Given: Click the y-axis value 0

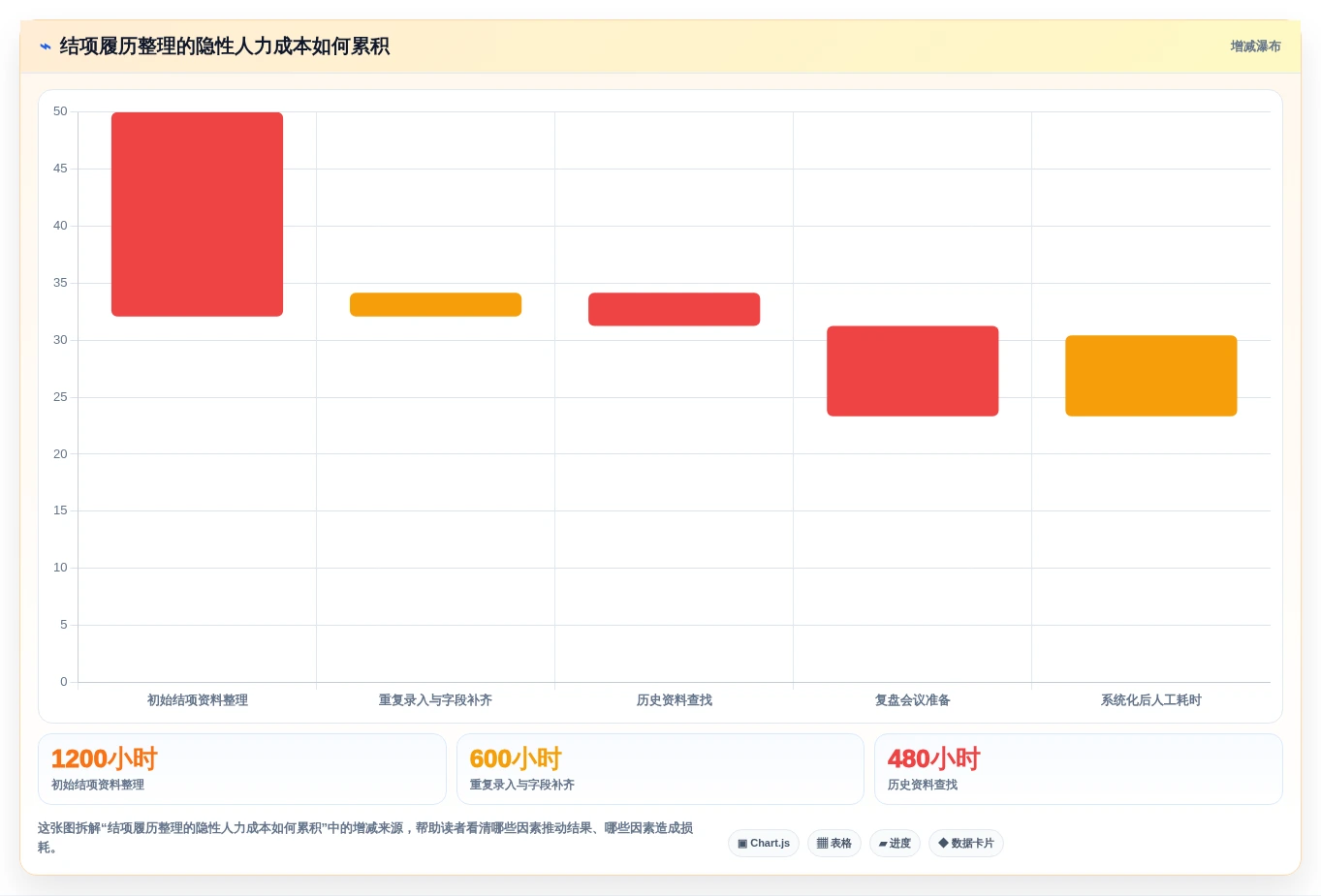Looking at the screenshot, I should (64, 682).
